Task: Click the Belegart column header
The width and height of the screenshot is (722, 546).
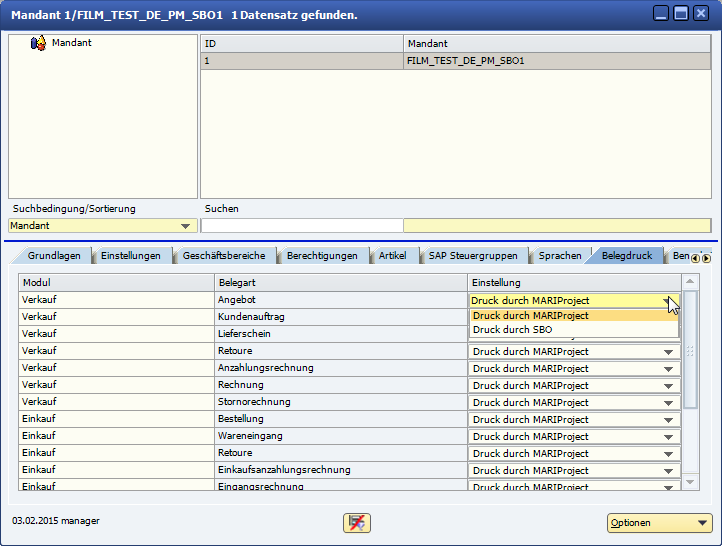Action: [x=340, y=283]
